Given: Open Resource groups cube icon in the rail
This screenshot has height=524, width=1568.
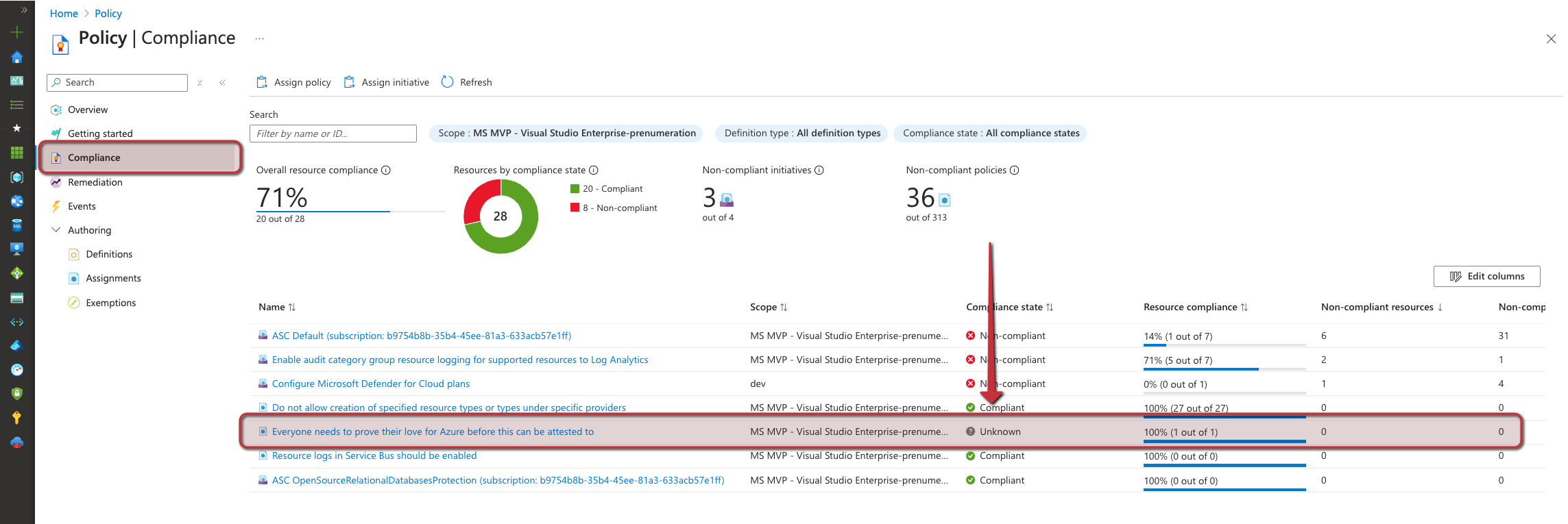Looking at the screenshot, I should point(17,177).
